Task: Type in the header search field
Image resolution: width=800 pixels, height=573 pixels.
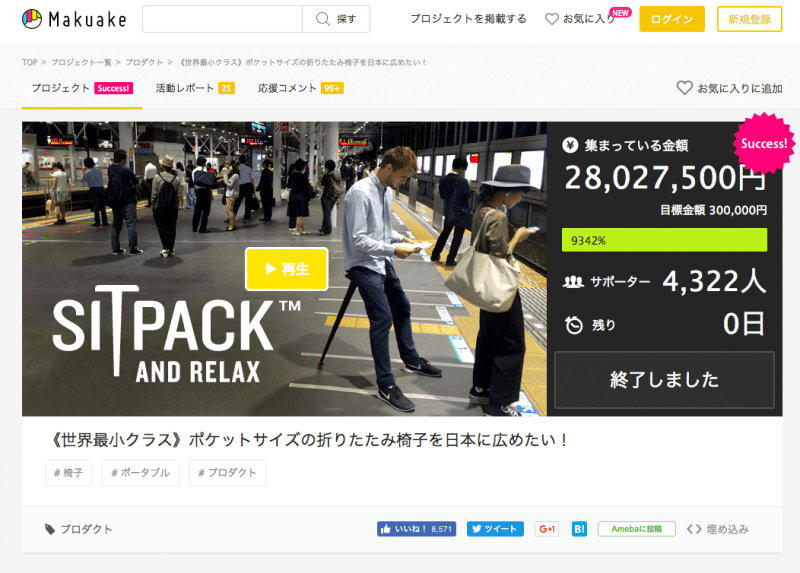Action: 222,19
